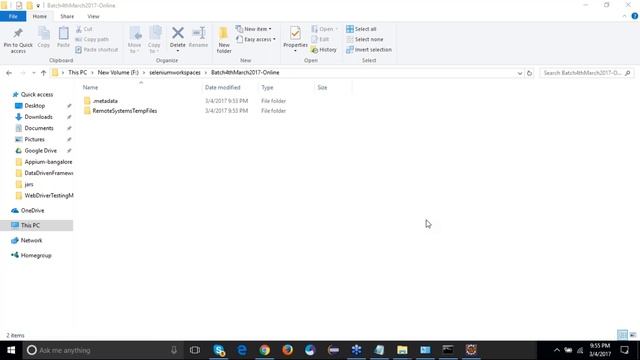Switch to details view icon in status bar
The image size is (640, 360).
[622, 335]
